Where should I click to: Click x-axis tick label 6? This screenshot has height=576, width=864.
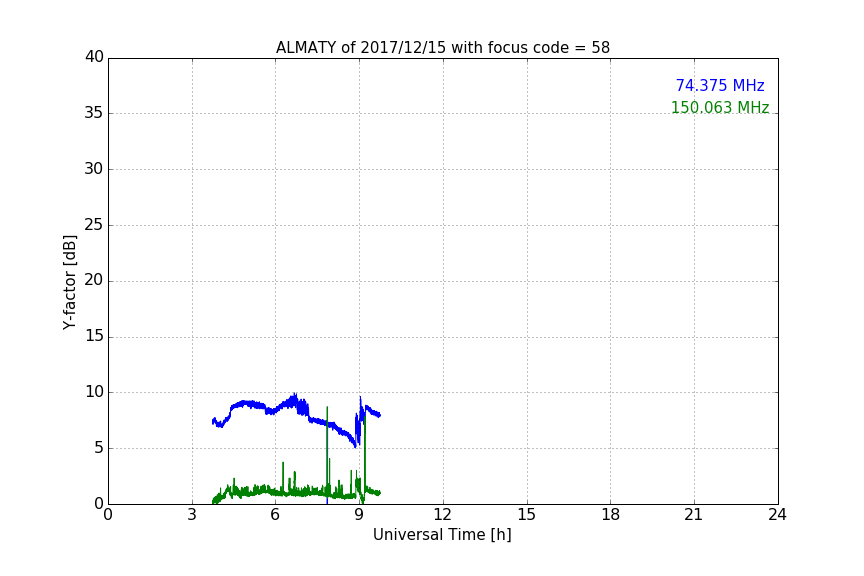[x=276, y=515]
